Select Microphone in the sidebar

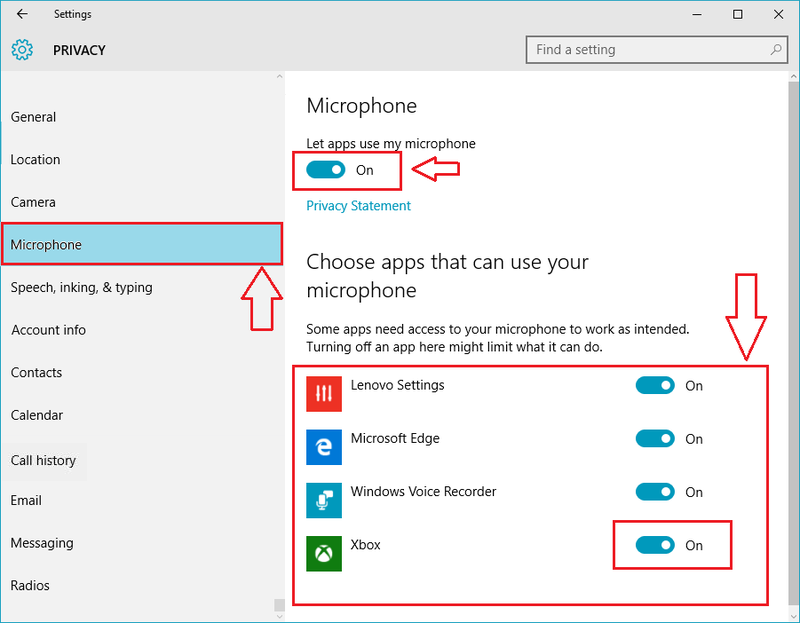(x=142, y=244)
